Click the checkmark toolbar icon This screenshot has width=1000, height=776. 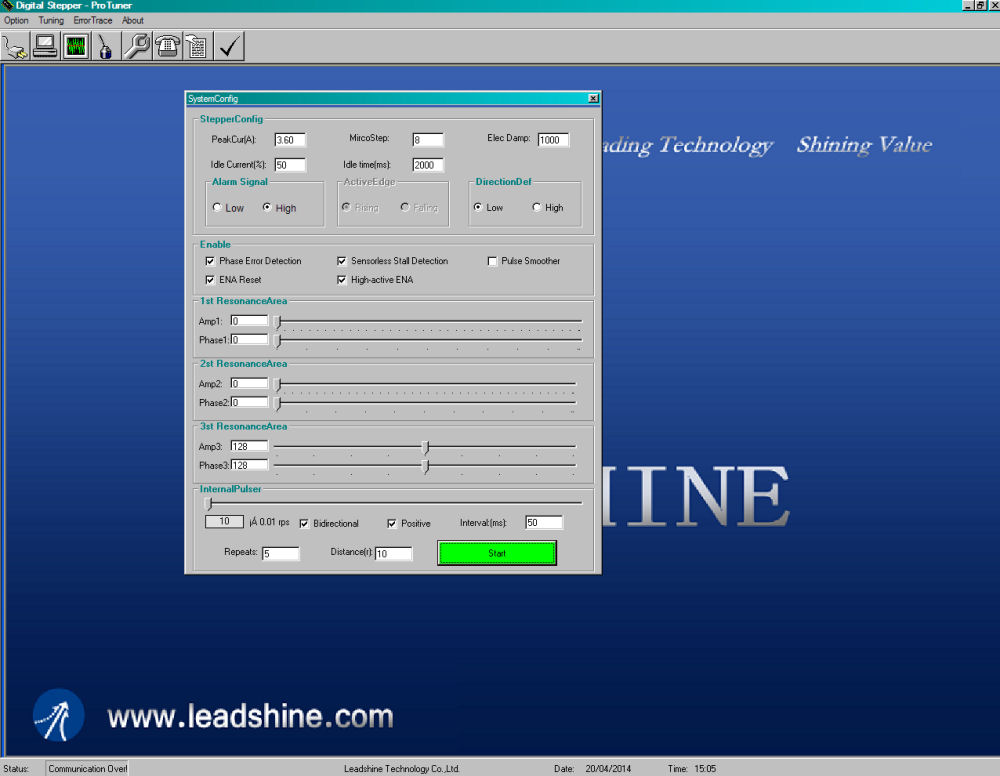tap(229, 46)
